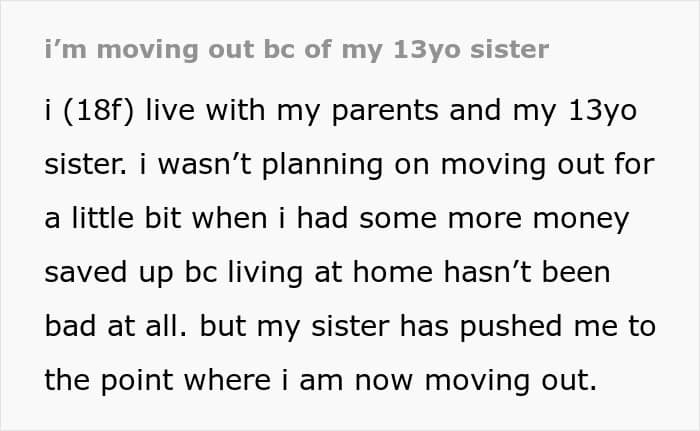Click the phrase "a little bit"
This screenshot has height=431, width=700.
click(x=112, y=218)
